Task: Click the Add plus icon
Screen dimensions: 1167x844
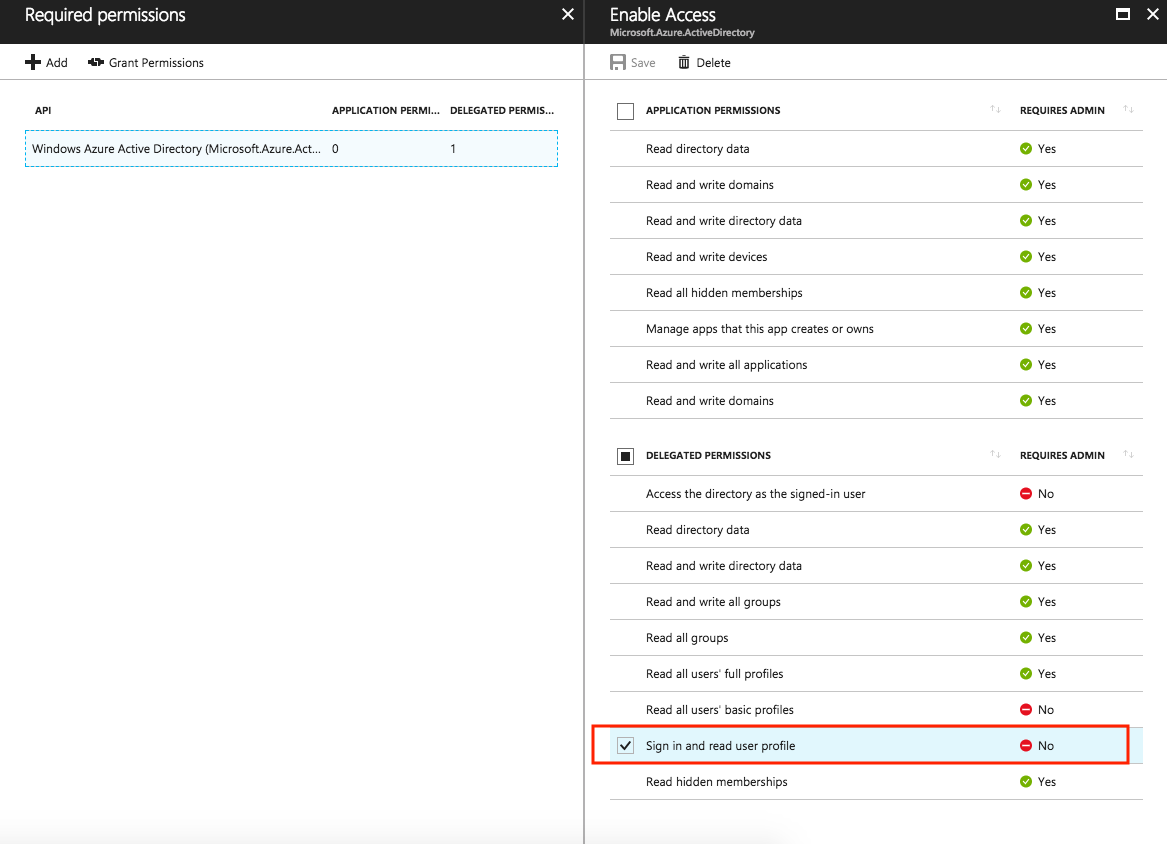Action: click(x=33, y=63)
